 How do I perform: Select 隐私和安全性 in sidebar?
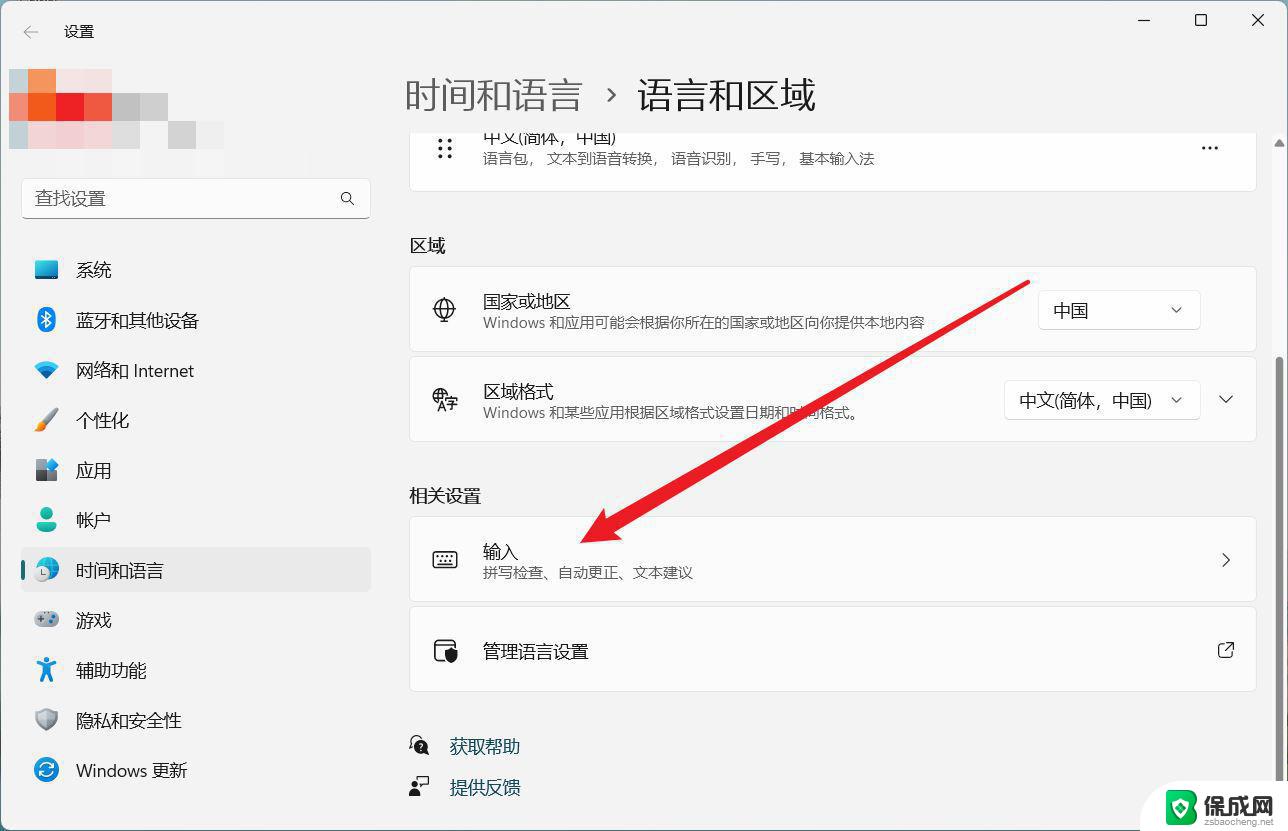tap(196, 720)
